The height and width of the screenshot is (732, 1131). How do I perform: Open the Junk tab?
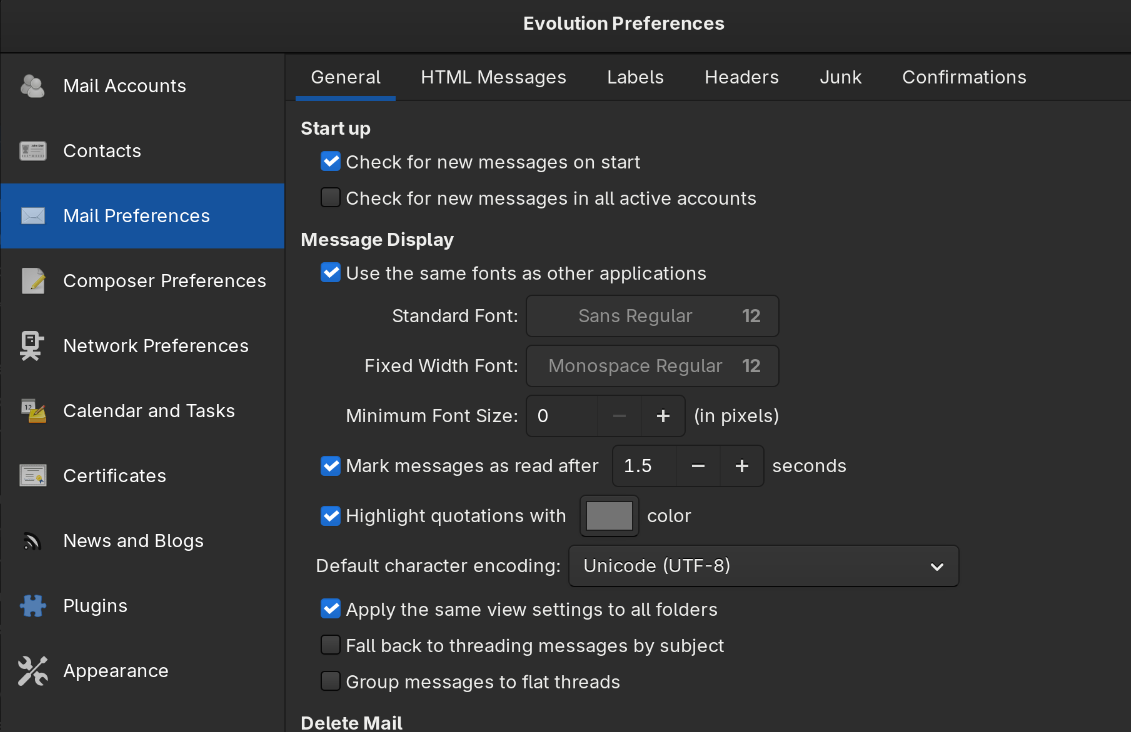(x=840, y=78)
